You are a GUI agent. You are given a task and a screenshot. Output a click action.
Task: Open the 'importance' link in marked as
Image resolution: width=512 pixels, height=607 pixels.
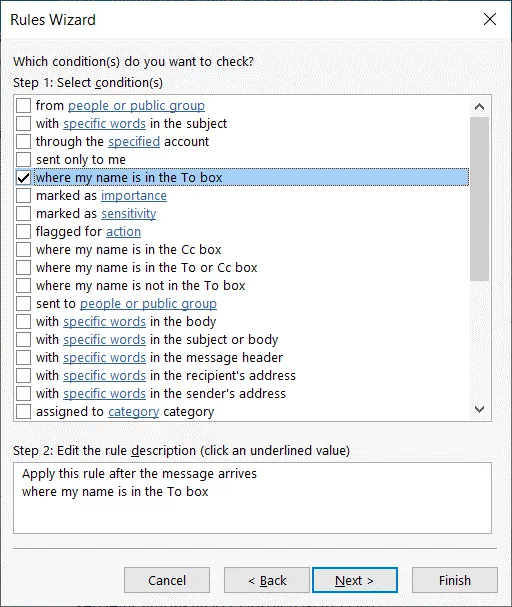pyautogui.click(x=134, y=195)
